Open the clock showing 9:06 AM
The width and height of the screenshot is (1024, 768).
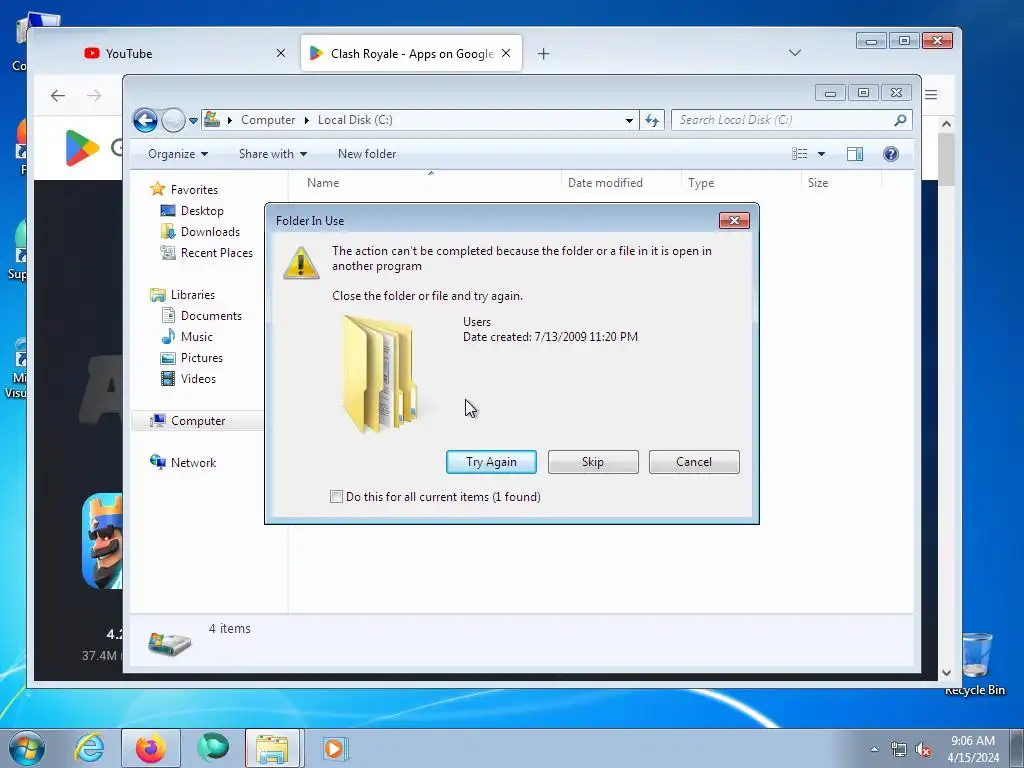coord(973,749)
